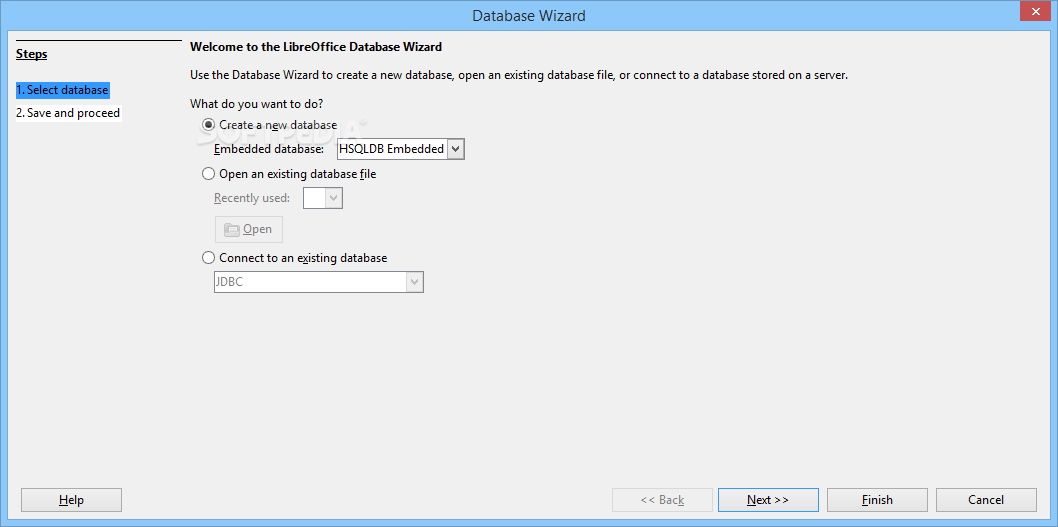Select step 1 Select database

(x=63, y=90)
